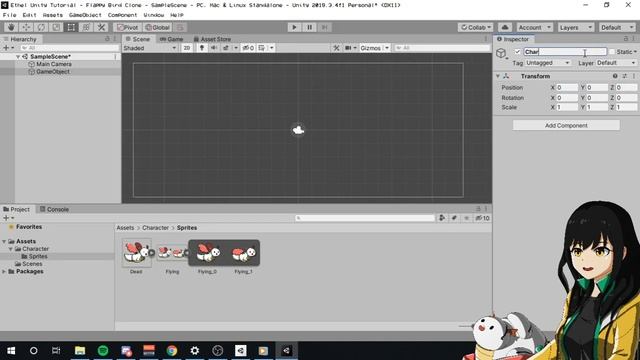640x360 pixels.
Task: Open the Shaded draw mode dropdown
Action: 150,48
